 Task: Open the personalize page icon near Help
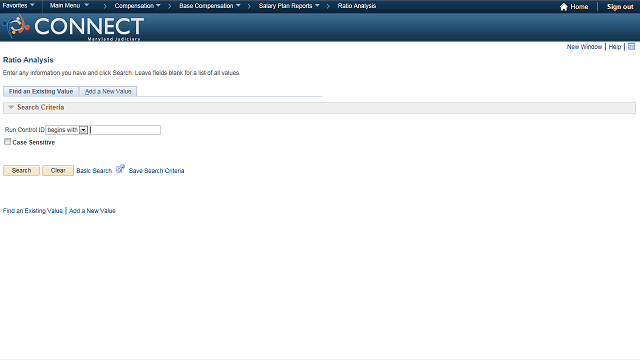631,47
